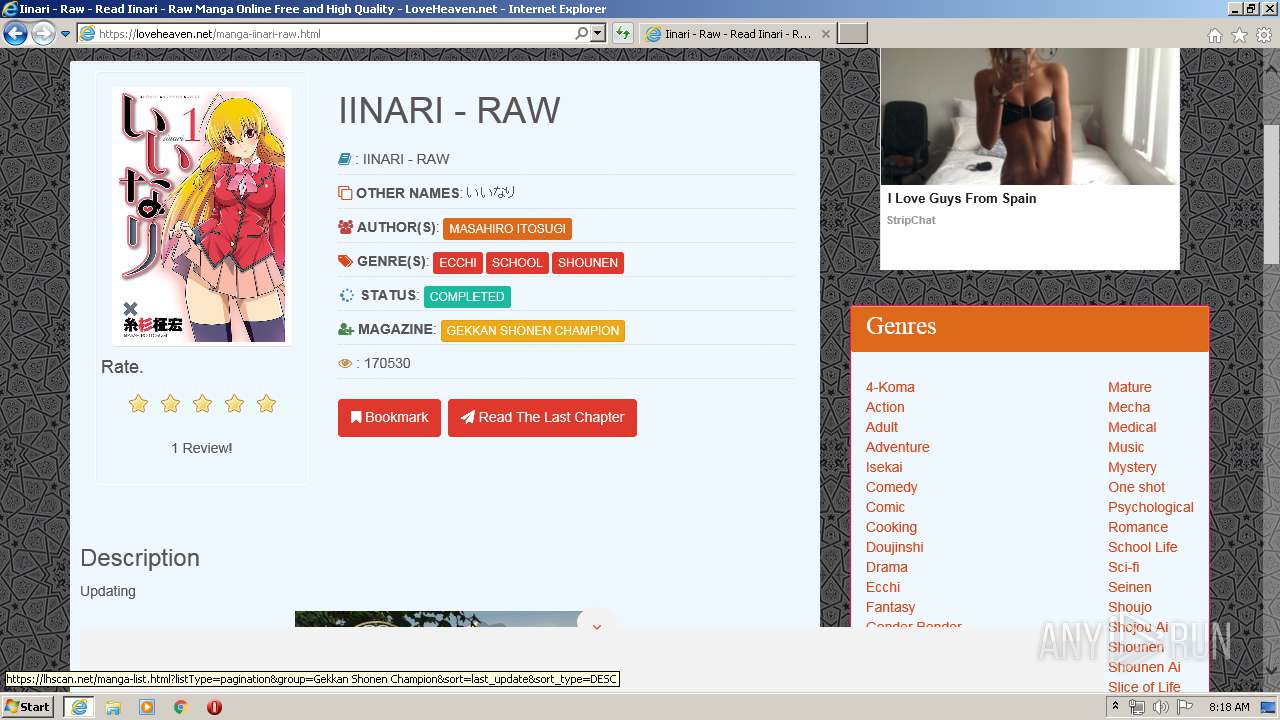The width and height of the screenshot is (1280, 720).
Task: Click the Completed status tag
Action: [x=467, y=296]
